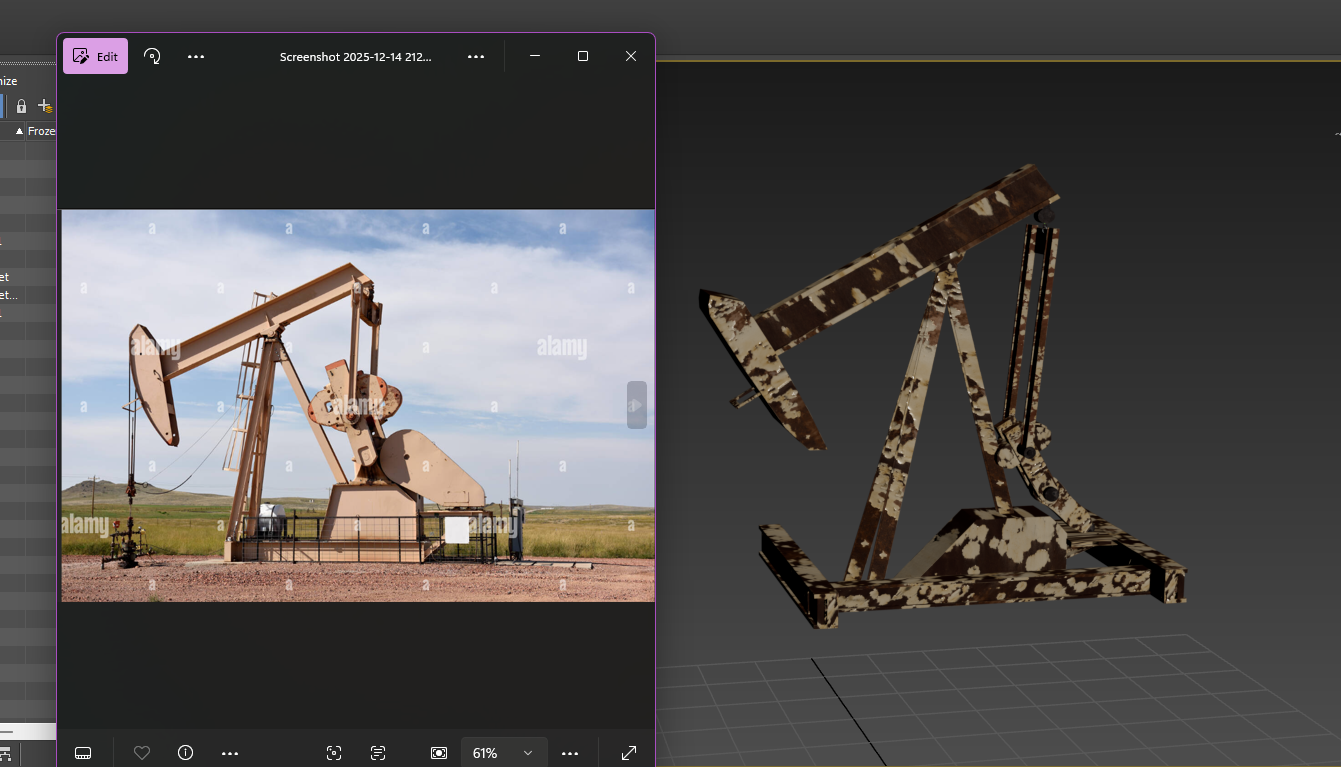Rotate the image using the rotate icon
This screenshot has height=767, width=1341.
(152, 57)
